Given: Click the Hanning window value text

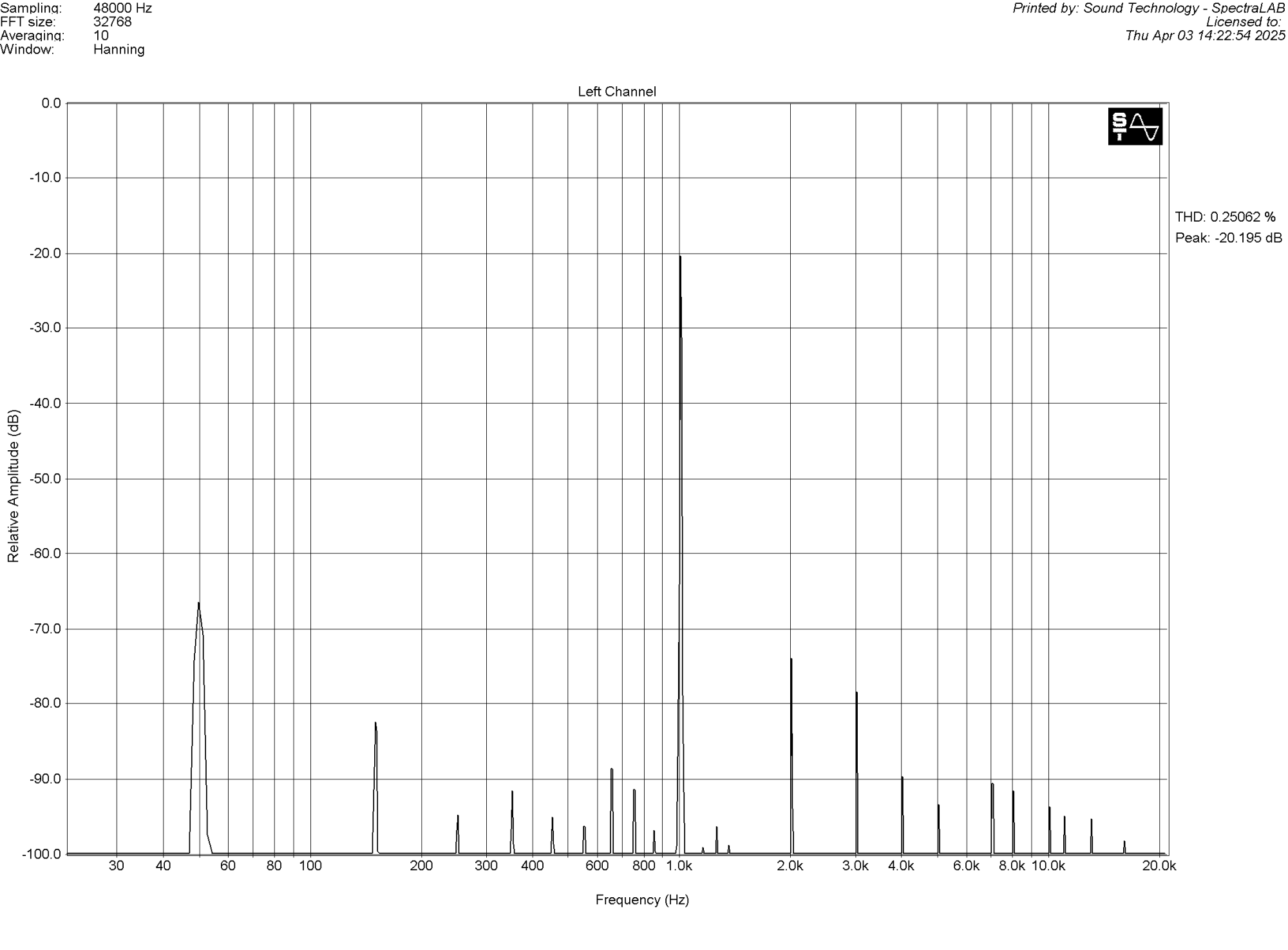Looking at the screenshot, I should (x=118, y=50).
